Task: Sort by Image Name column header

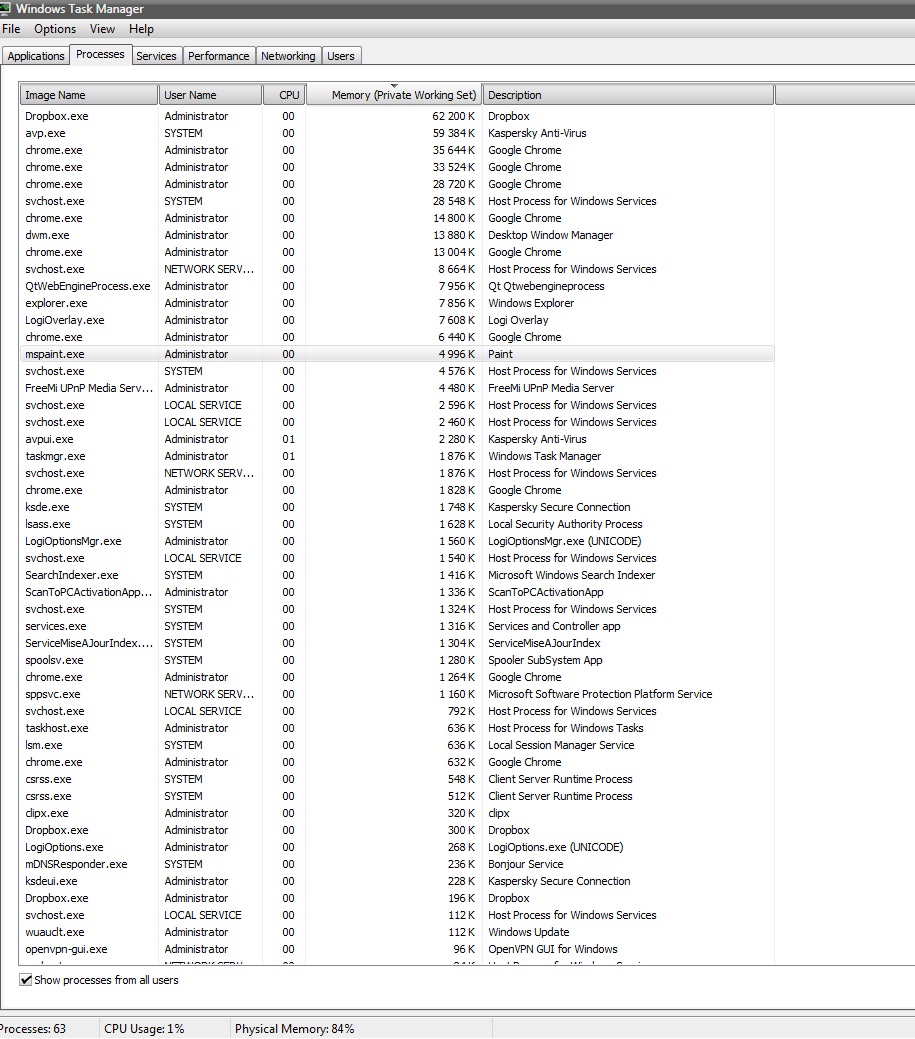Action: pyautogui.click(x=89, y=95)
